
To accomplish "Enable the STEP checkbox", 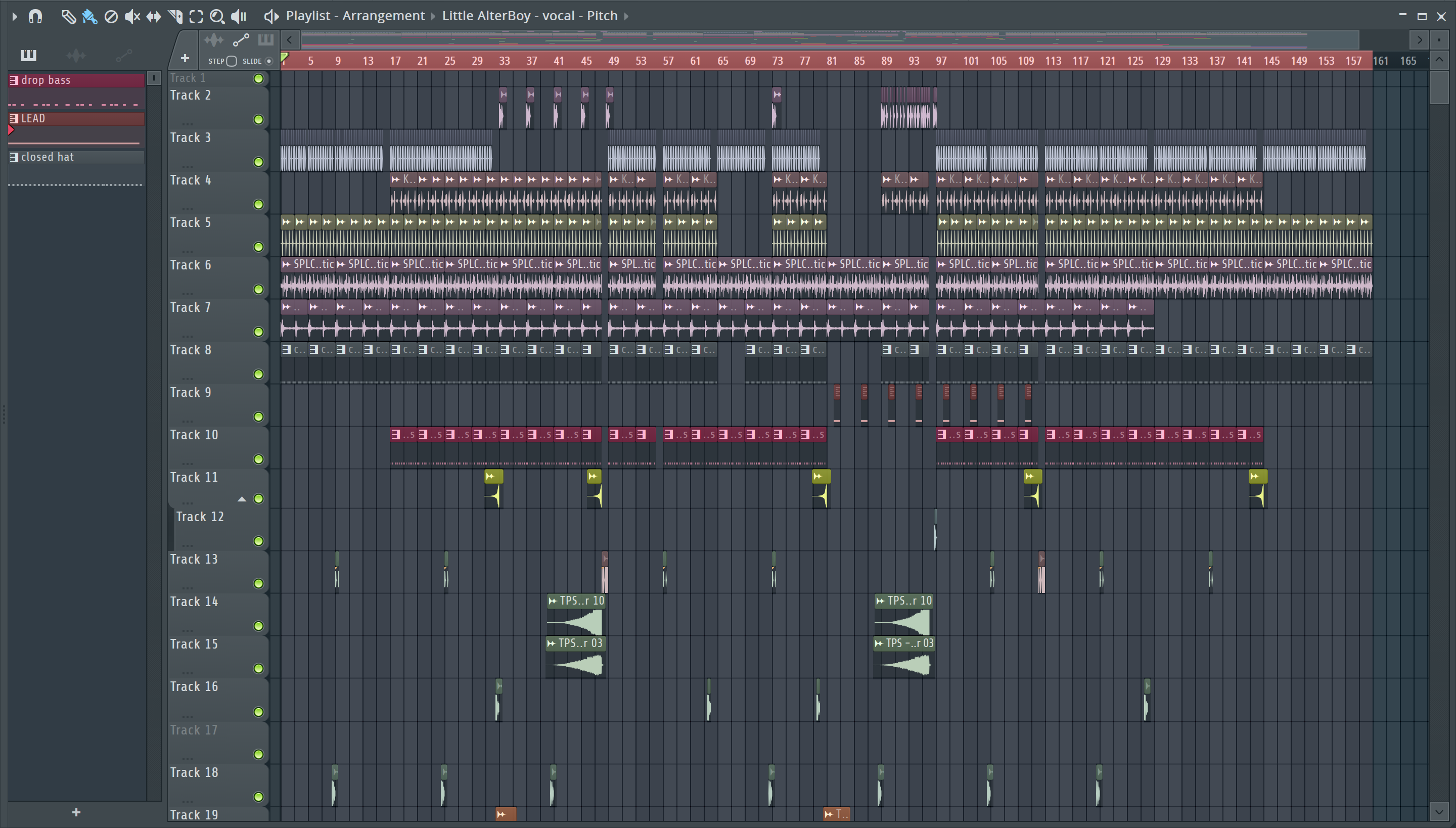I will [232, 61].
